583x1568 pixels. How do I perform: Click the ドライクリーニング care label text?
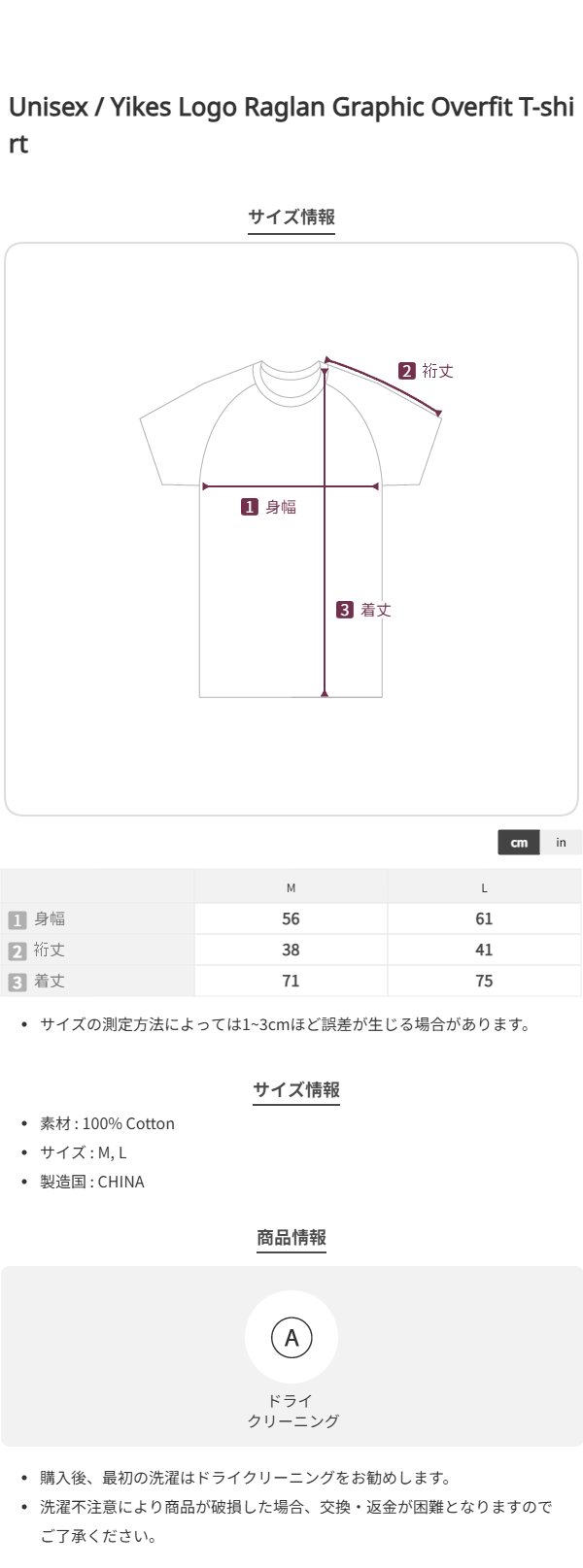(x=291, y=1411)
